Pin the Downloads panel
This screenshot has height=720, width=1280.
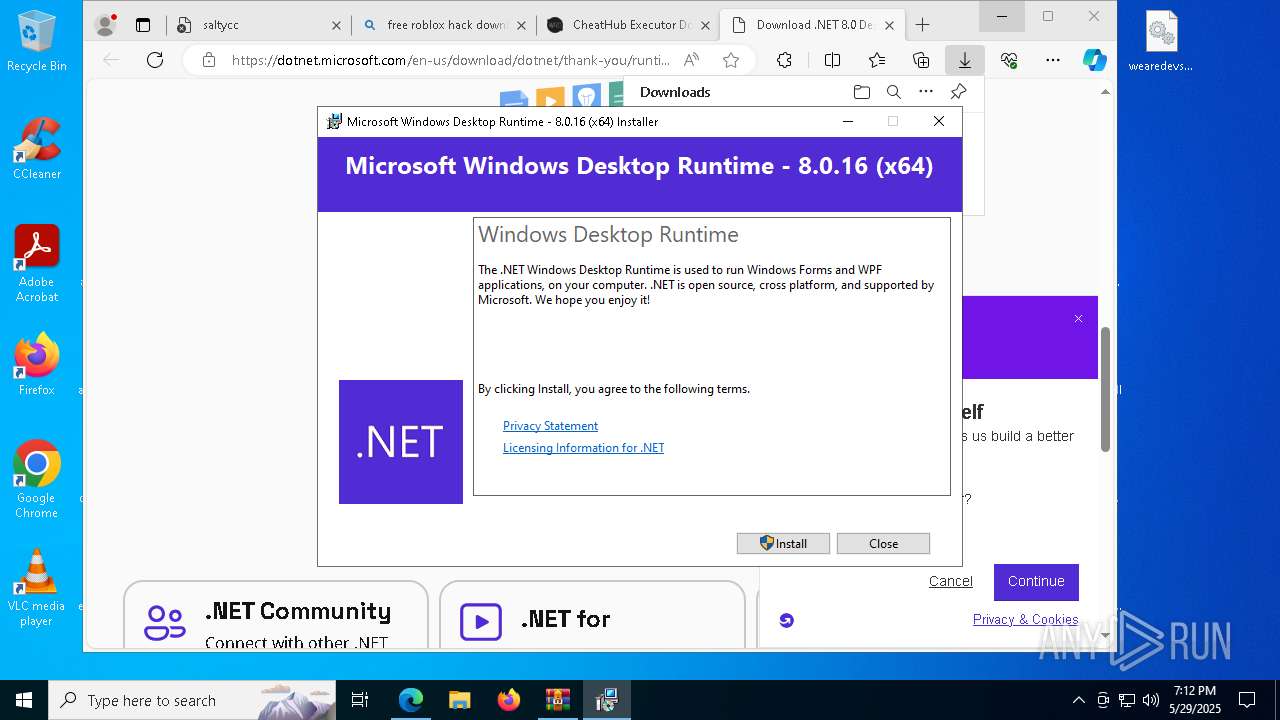(958, 92)
